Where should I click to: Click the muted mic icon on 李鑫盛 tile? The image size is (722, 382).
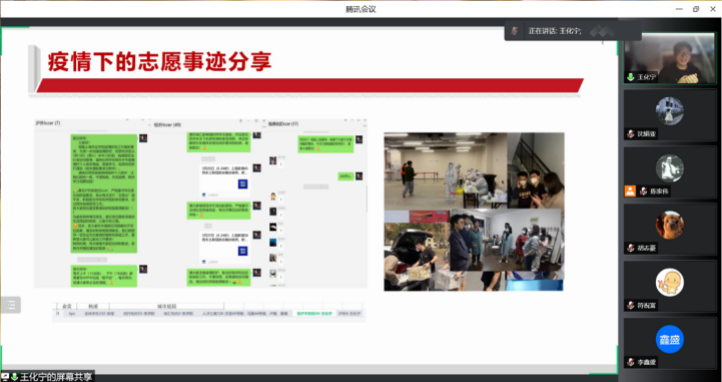click(630, 362)
